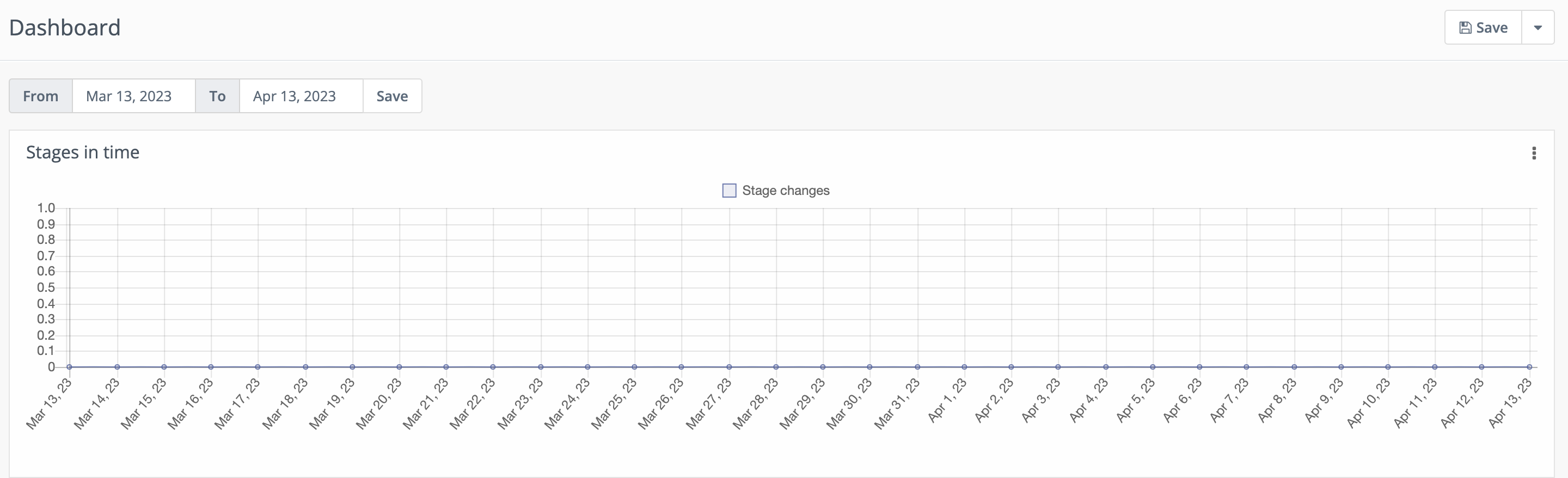
Task: Click the Dashboard page heading
Action: tap(65, 27)
